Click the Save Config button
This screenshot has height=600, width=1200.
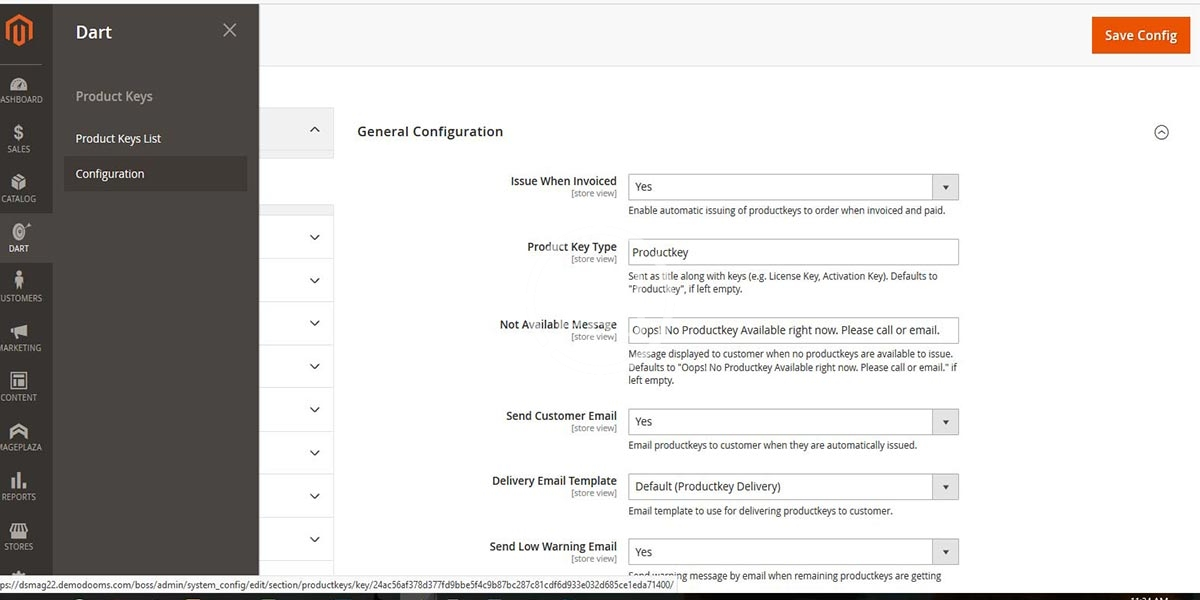coord(1140,35)
